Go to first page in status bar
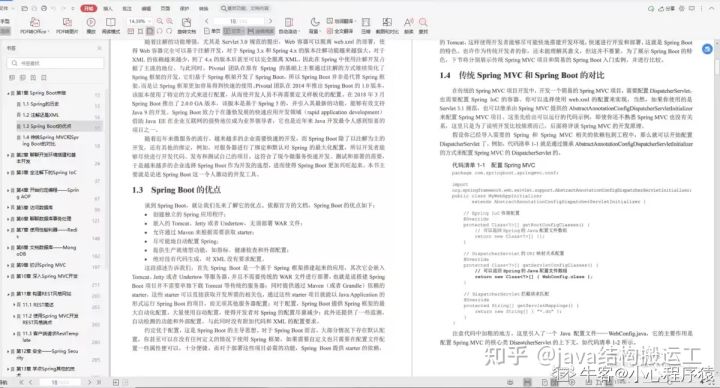The image size is (720, 388). pos(22,382)
